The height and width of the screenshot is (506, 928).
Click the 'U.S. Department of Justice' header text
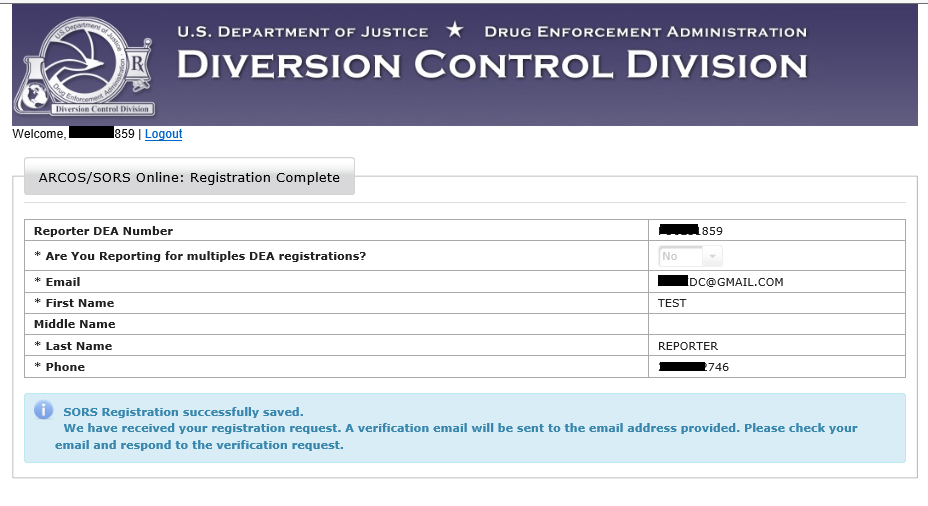302,32
